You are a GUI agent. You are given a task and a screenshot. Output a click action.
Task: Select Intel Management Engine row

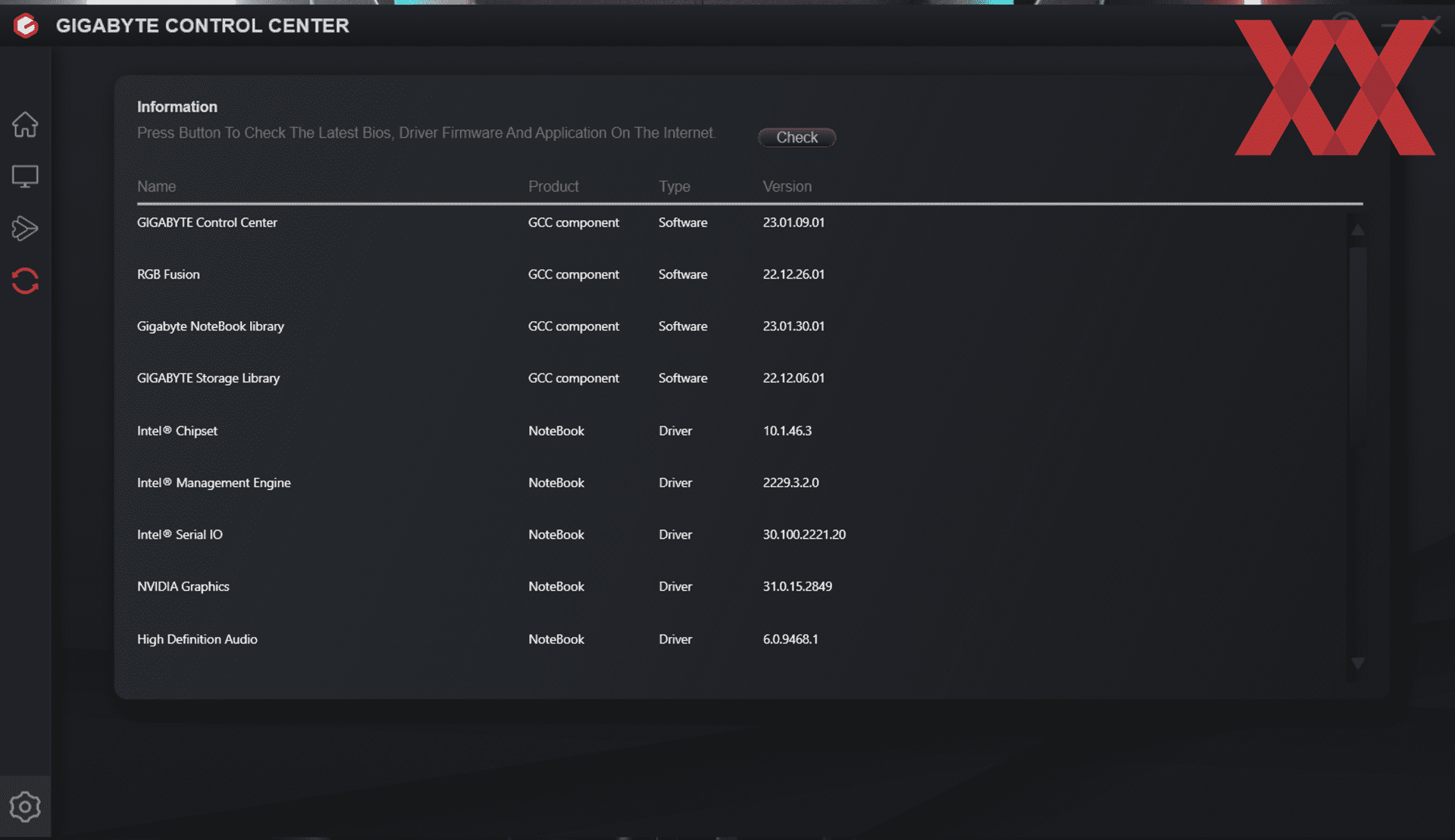(x=743, y=482)
